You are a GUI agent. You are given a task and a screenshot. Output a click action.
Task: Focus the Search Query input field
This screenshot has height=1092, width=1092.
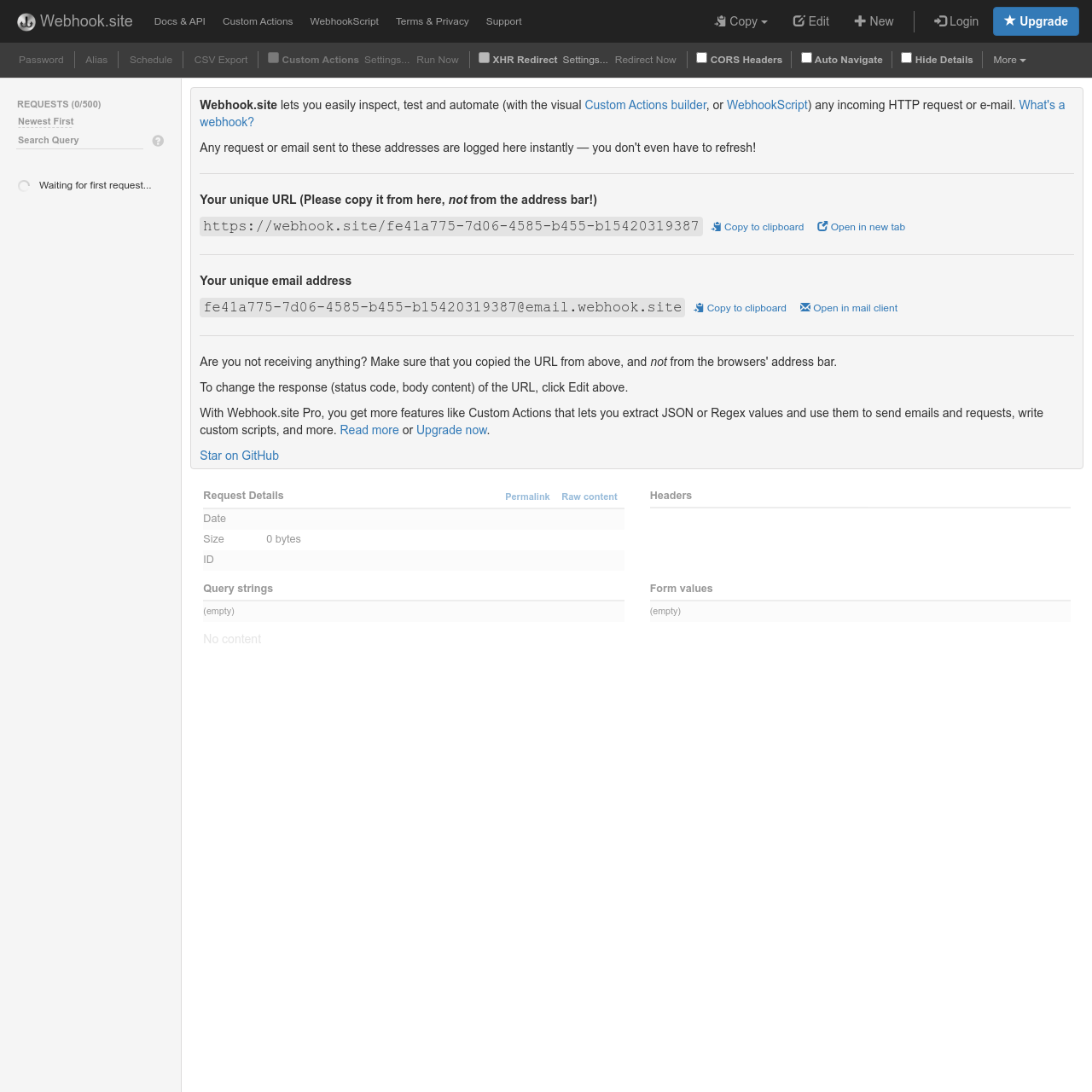click(x=80, y=140)
